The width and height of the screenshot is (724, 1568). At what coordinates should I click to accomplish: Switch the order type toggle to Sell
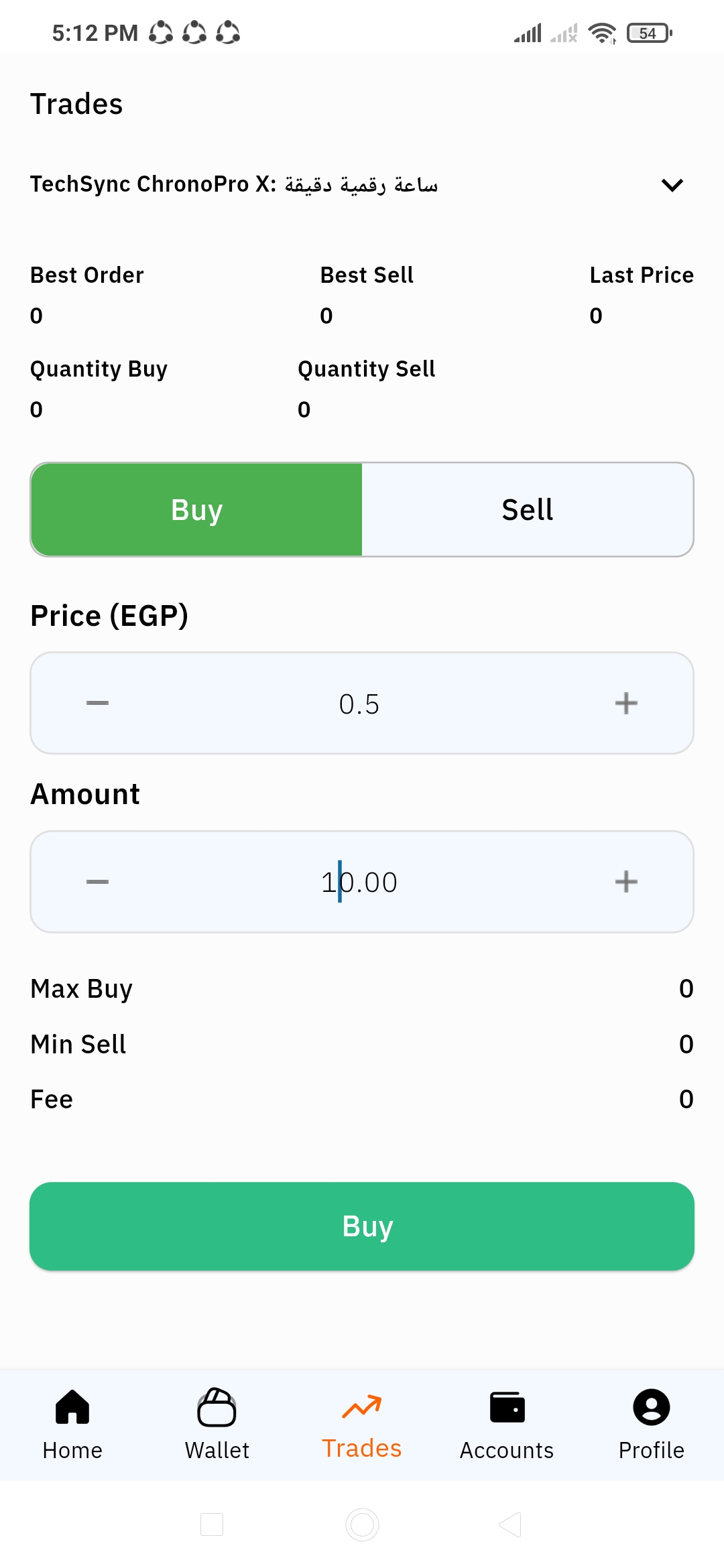click(528, 510)
